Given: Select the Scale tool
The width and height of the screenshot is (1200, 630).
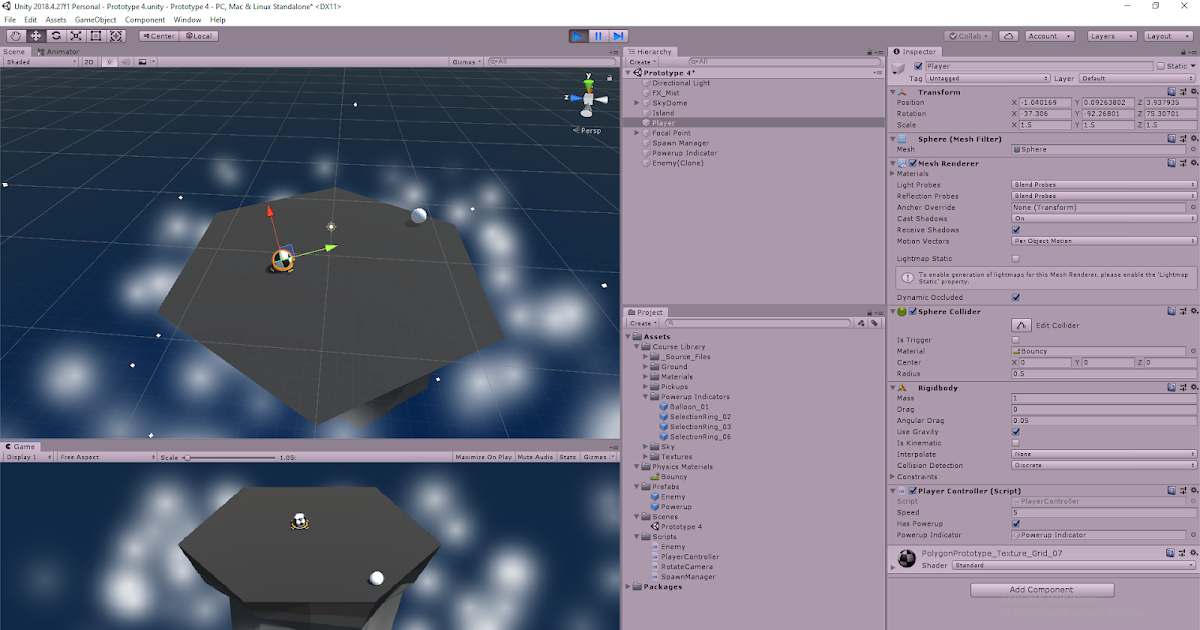Looking at the screenshot, I should (76, 35).
